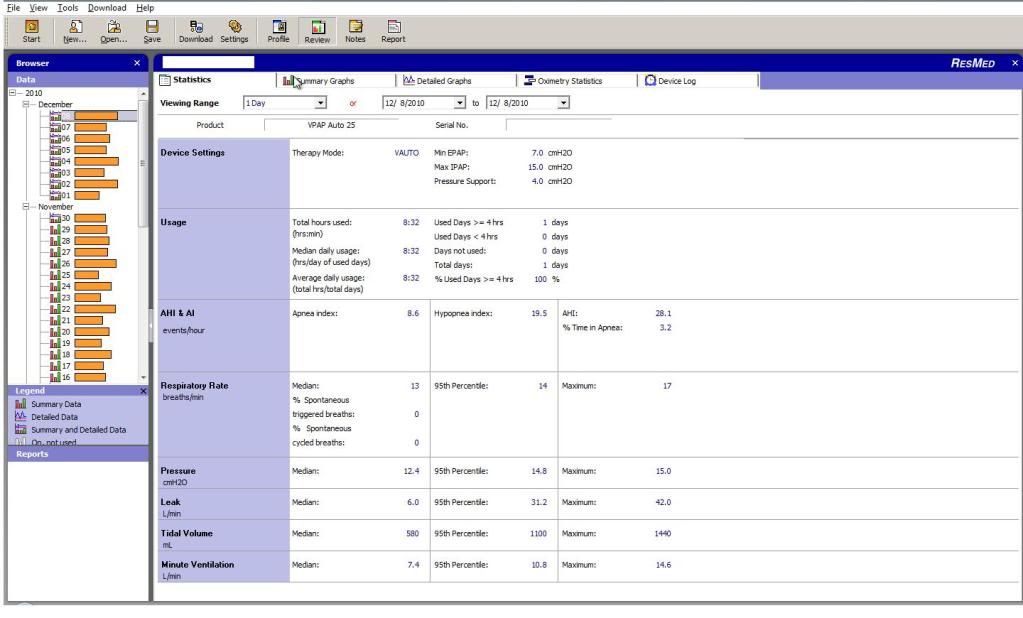Image resolution: width=1023 pixels, height=618 pixels.
Task: Collapse the 2010 tree node
Action: pyautogui.click(x=12, y=93)
